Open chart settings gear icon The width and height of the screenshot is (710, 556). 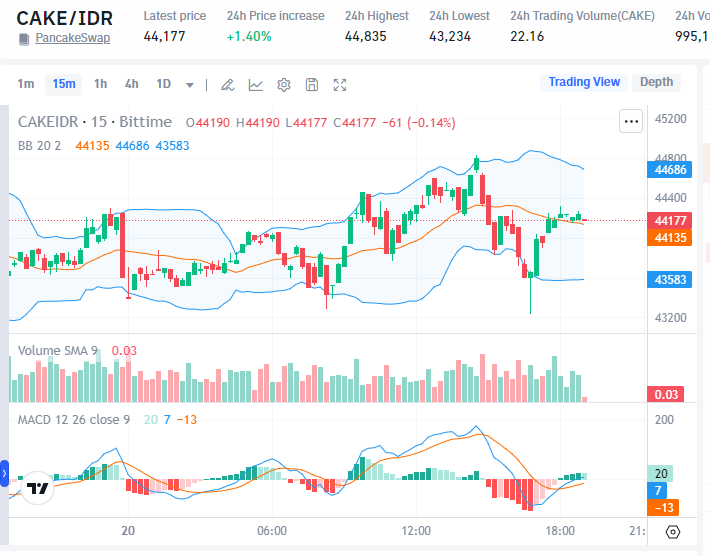[283, 85]
